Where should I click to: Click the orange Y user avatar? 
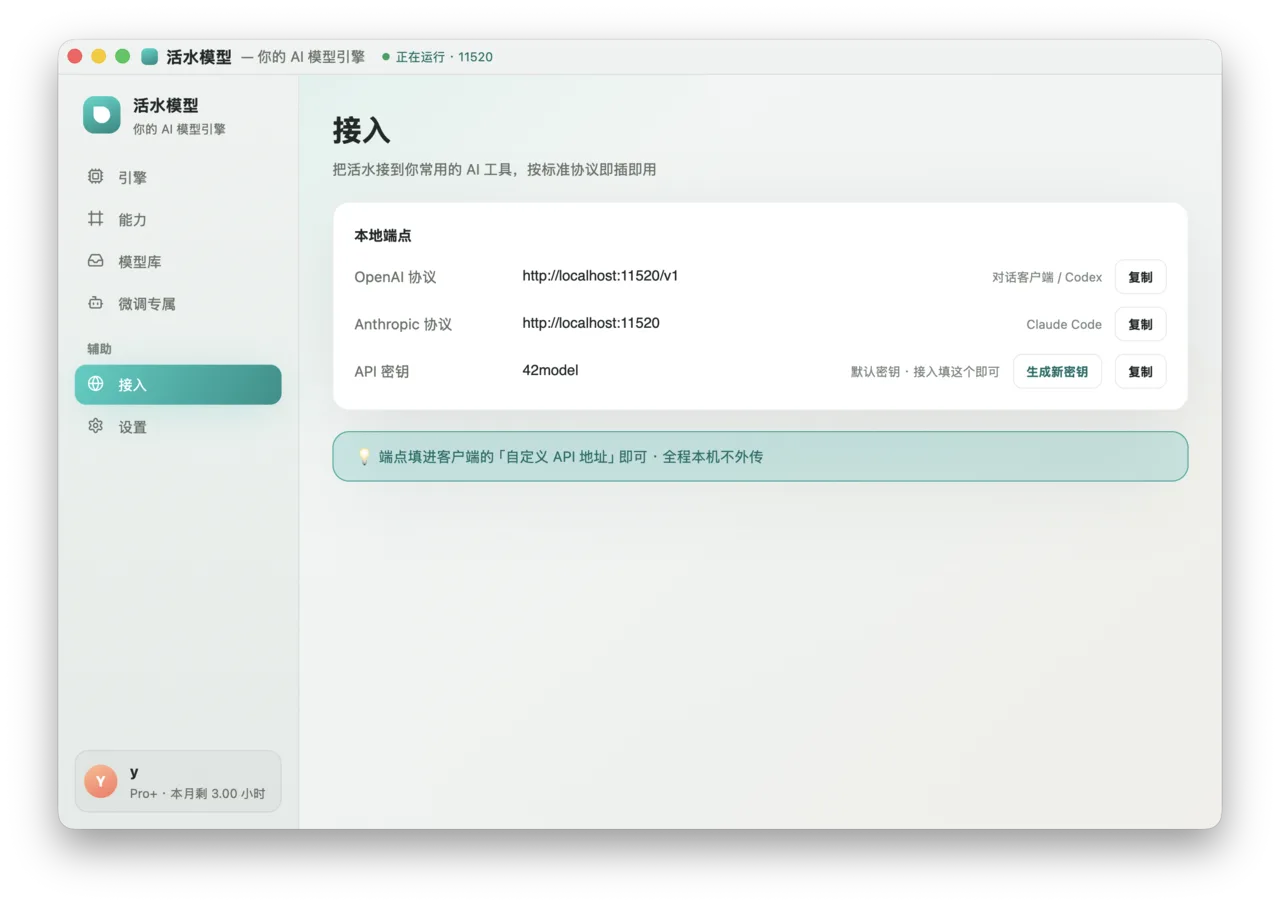[x=101, y=781]
